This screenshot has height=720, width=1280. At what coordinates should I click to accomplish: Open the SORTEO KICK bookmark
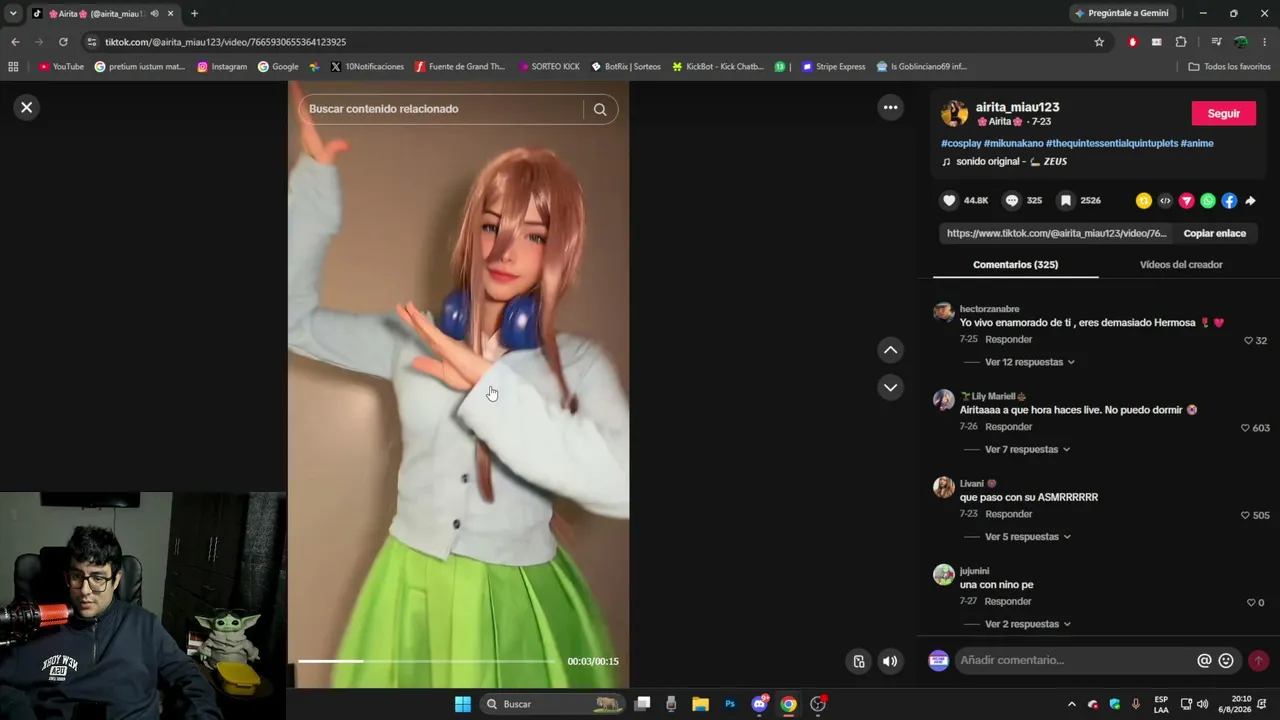click(x=549, y=67)
